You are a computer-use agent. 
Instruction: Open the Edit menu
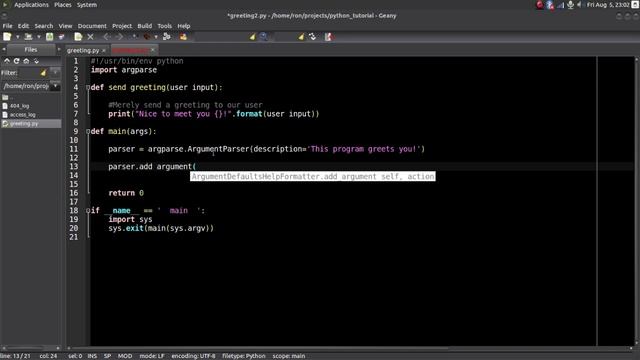coord(23,26)
